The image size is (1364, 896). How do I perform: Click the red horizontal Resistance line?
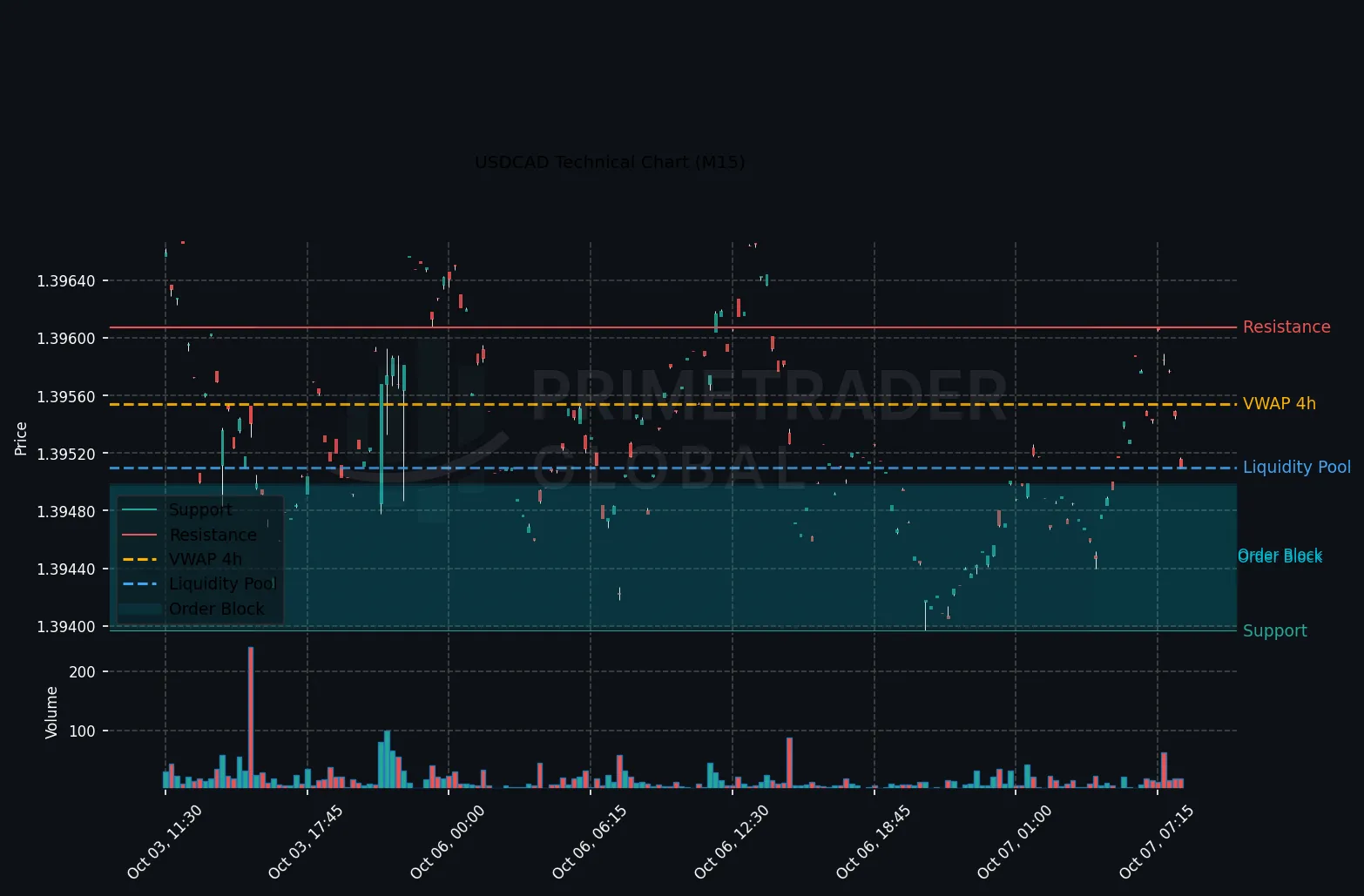click(673, 327)
